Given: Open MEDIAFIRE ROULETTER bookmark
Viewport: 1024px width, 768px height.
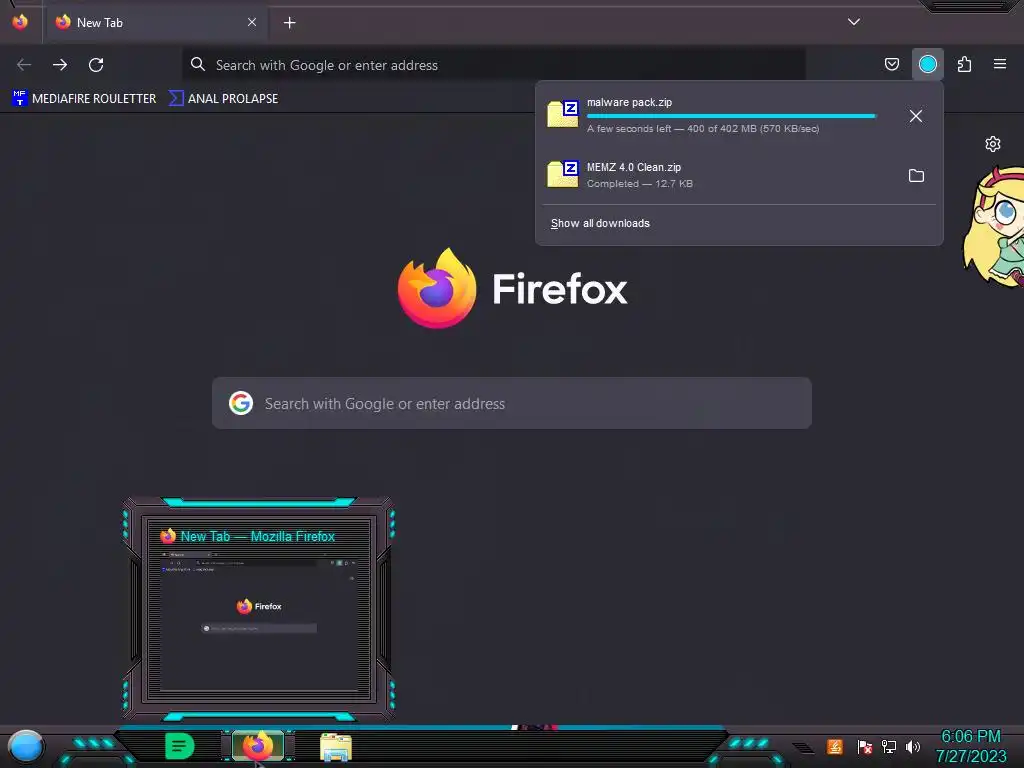Looking at the screenshot, I should tap(84, 99).
